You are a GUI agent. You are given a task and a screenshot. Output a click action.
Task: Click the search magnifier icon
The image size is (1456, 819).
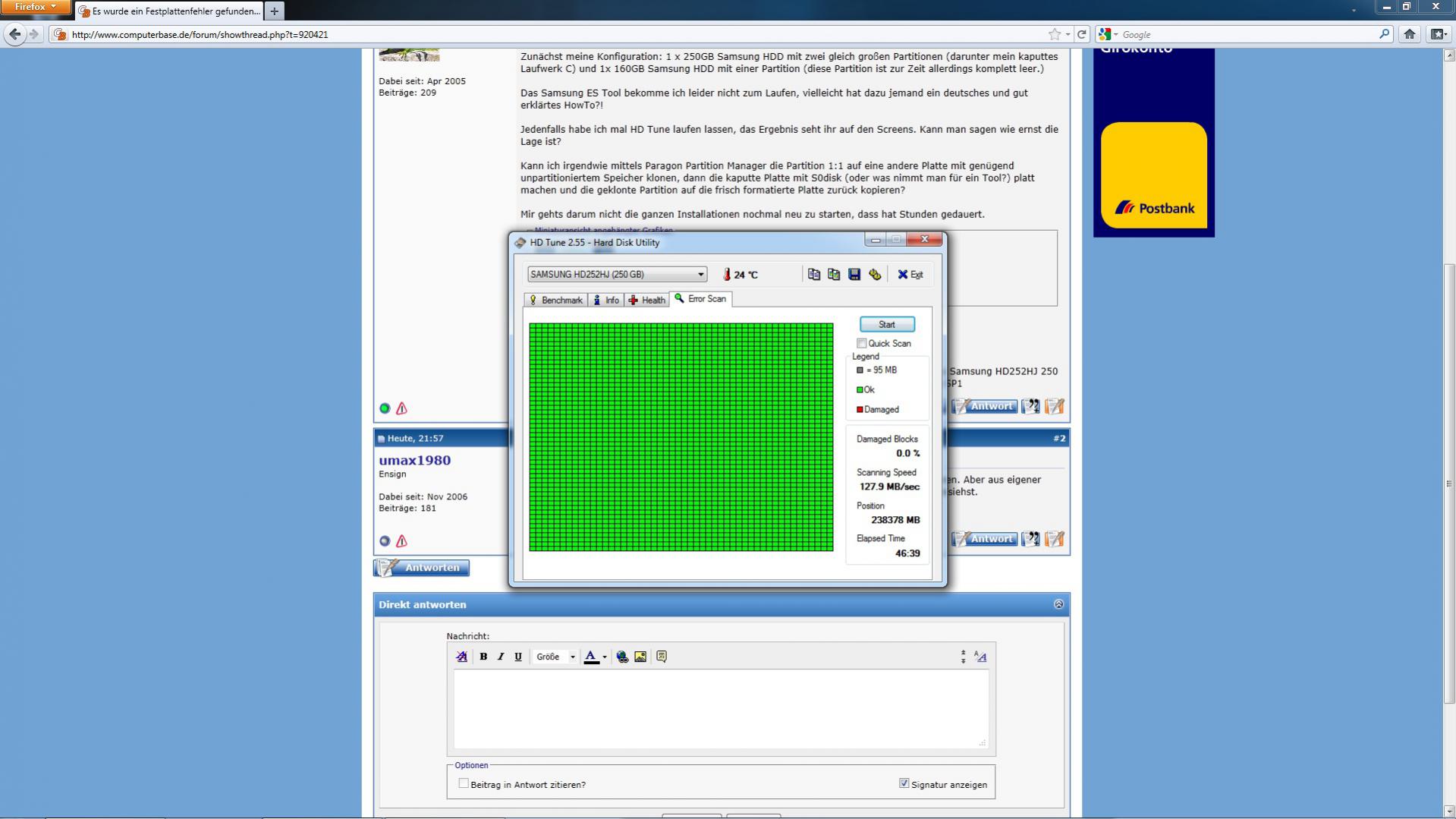click(1384, 34)
